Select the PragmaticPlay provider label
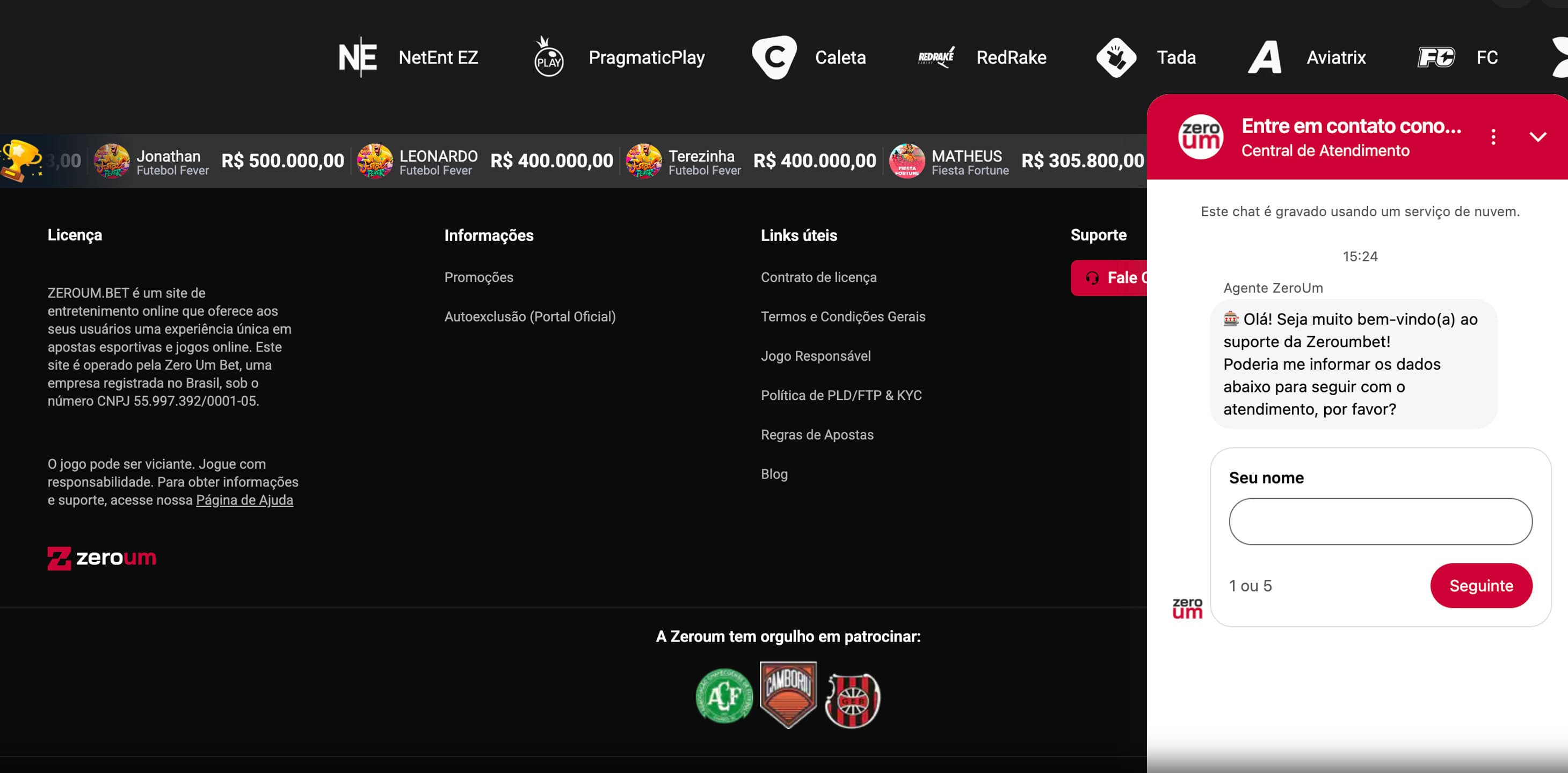Image resolution: width=1568 pixels, height=773 pixels. coord(647,57)
